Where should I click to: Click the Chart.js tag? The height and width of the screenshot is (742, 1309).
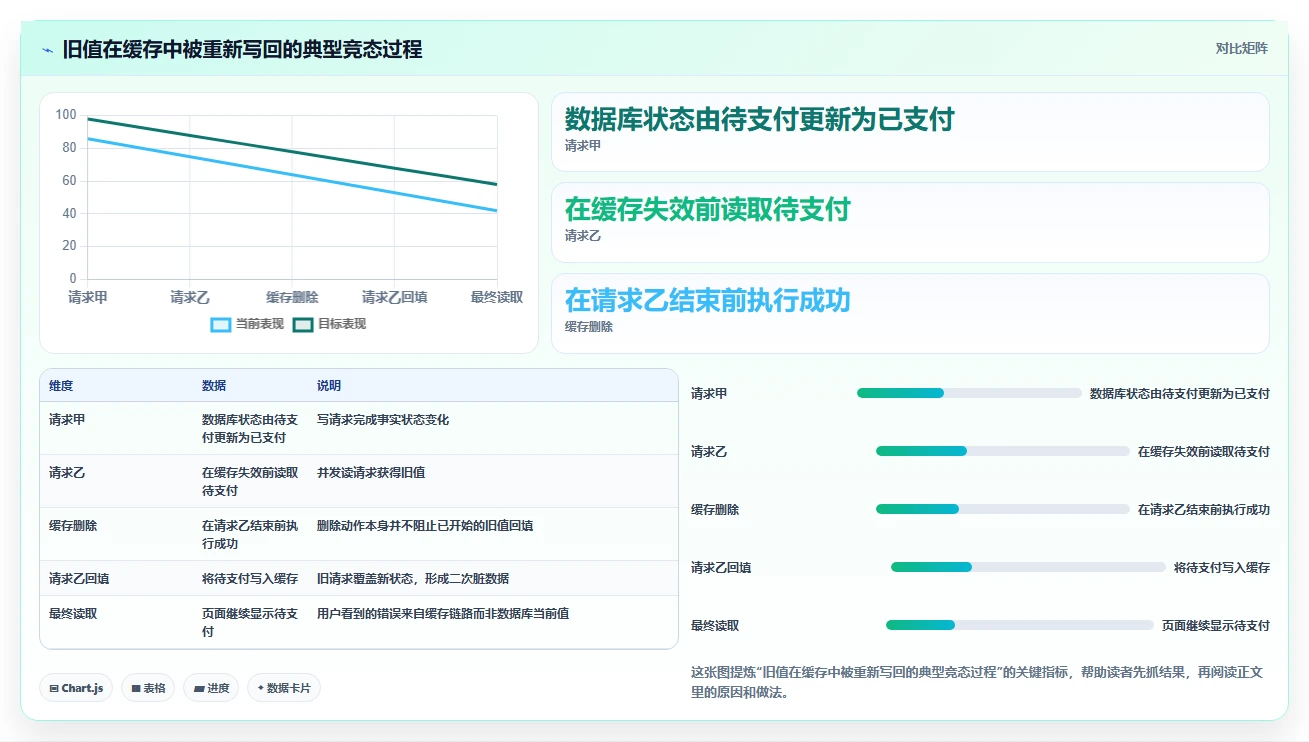(x=76, y=688)
